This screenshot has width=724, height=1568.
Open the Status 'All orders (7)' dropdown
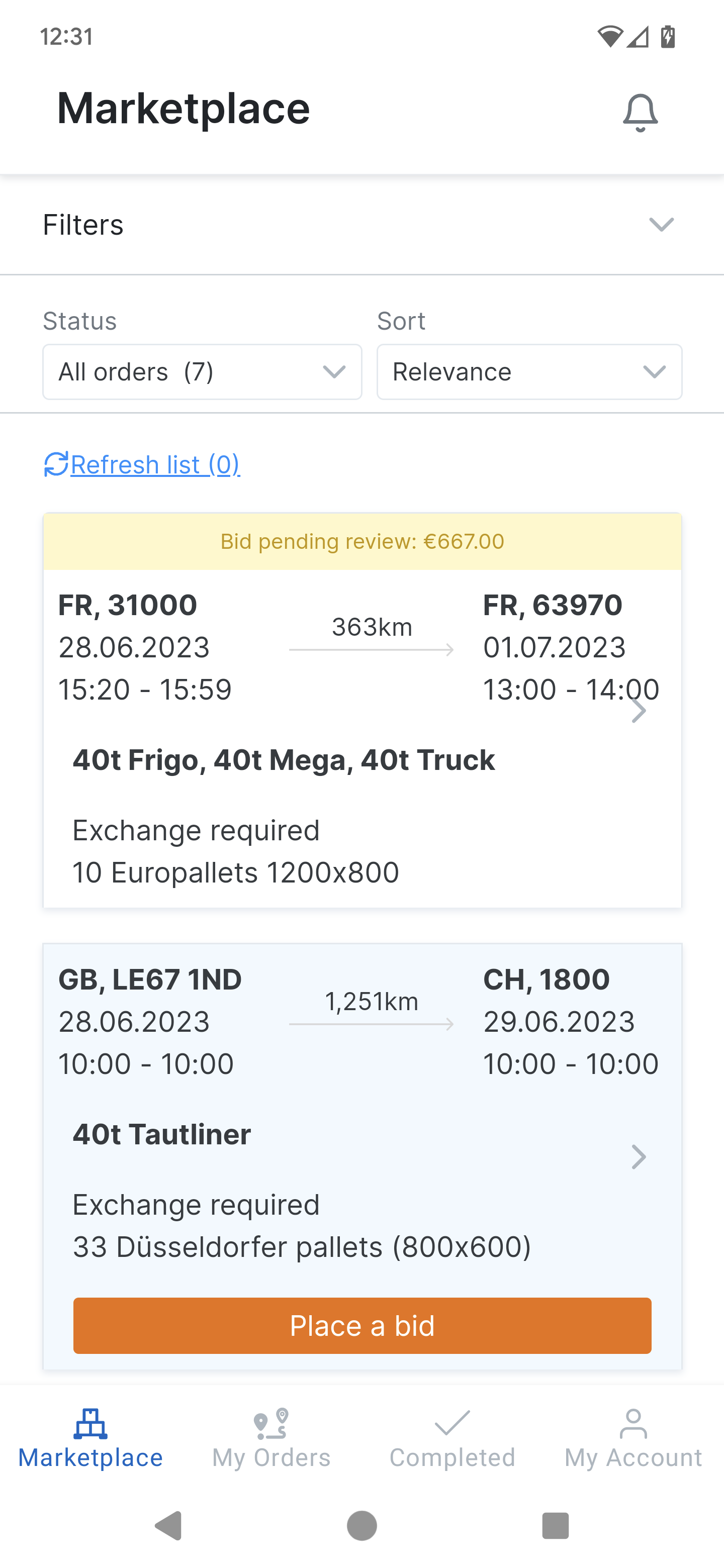(x=202, y=372)
